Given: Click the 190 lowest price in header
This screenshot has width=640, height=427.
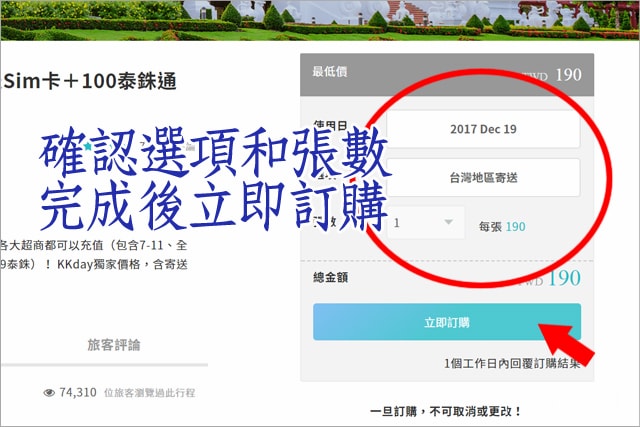Looking at the screenshot, I should 569,75.
